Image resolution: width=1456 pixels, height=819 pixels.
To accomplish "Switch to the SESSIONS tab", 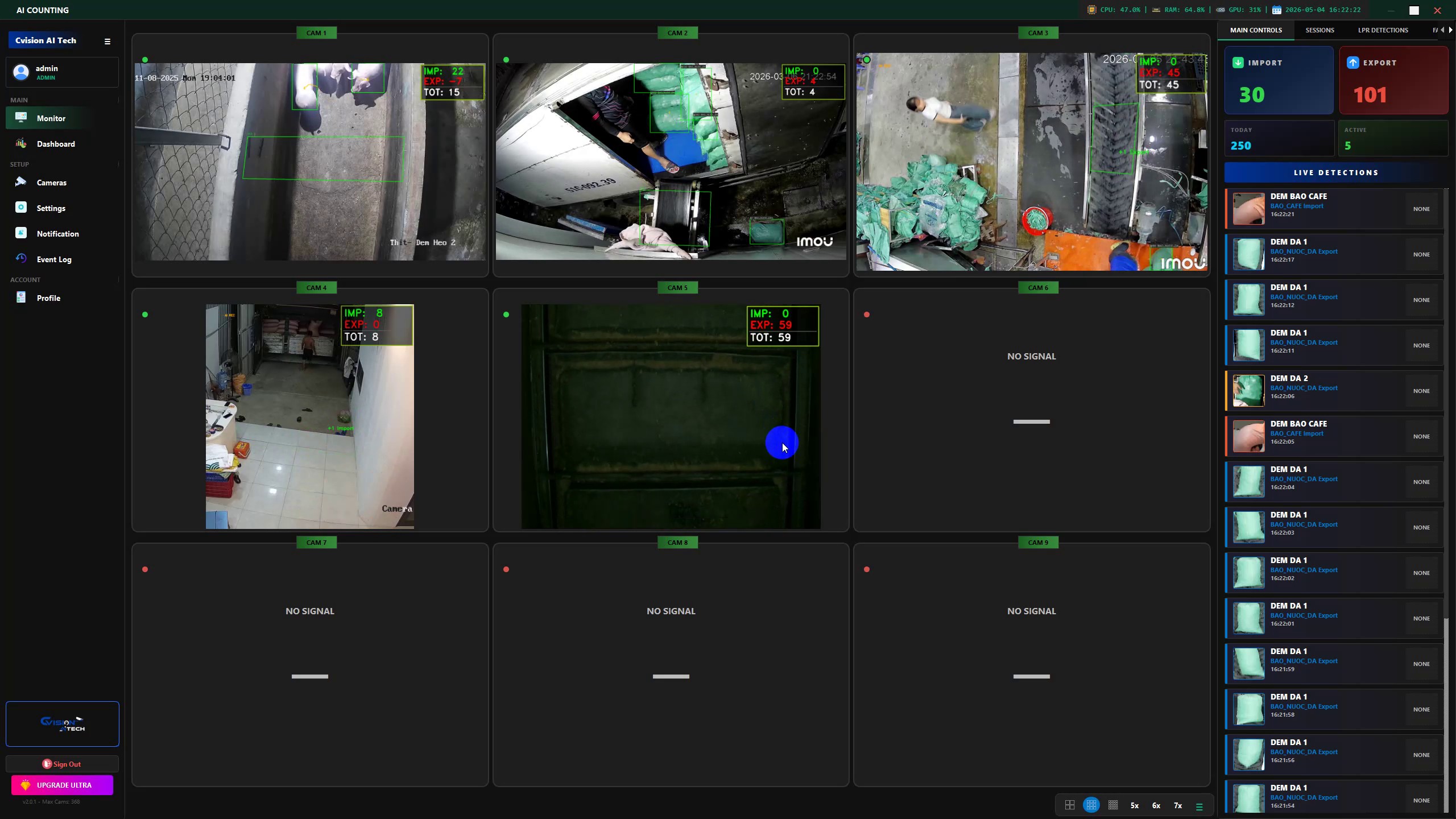I will (1319, 30).
